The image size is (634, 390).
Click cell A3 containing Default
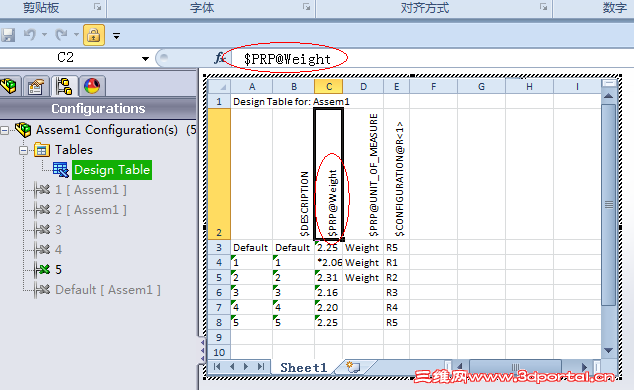click(x=251, y=247)
